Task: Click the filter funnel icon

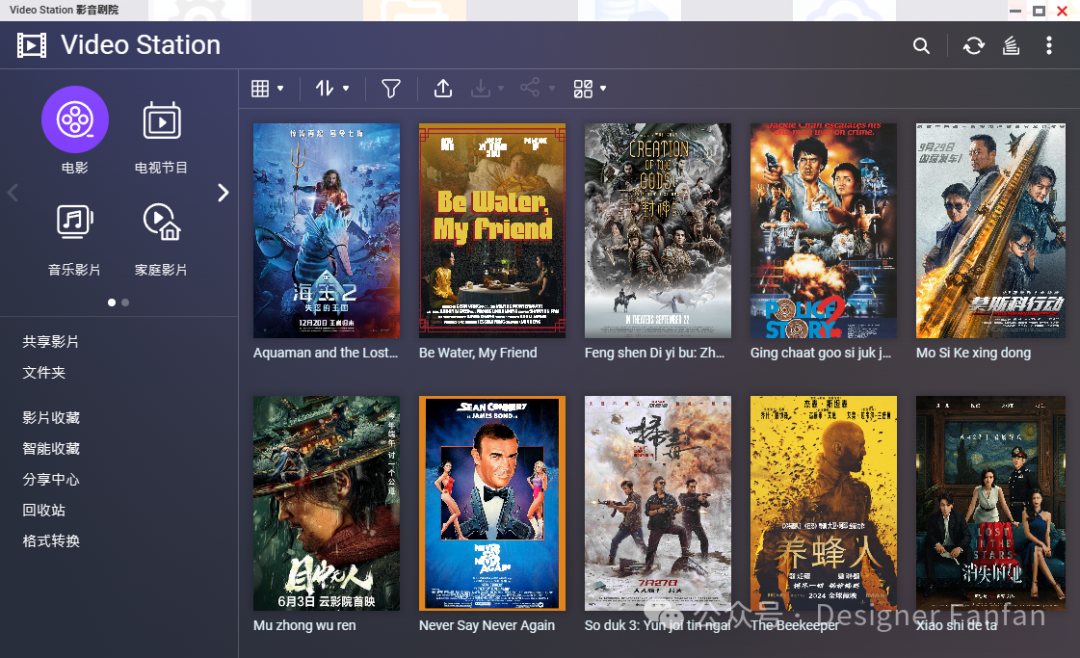Action: (x=391, y=89)
